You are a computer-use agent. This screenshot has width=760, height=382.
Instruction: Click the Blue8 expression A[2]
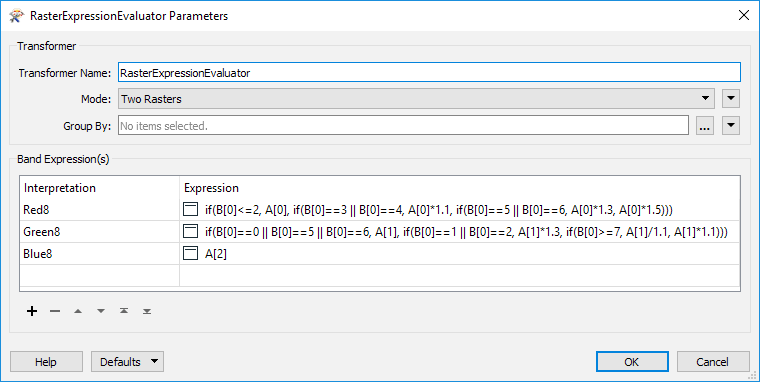(x=216, y=254)
